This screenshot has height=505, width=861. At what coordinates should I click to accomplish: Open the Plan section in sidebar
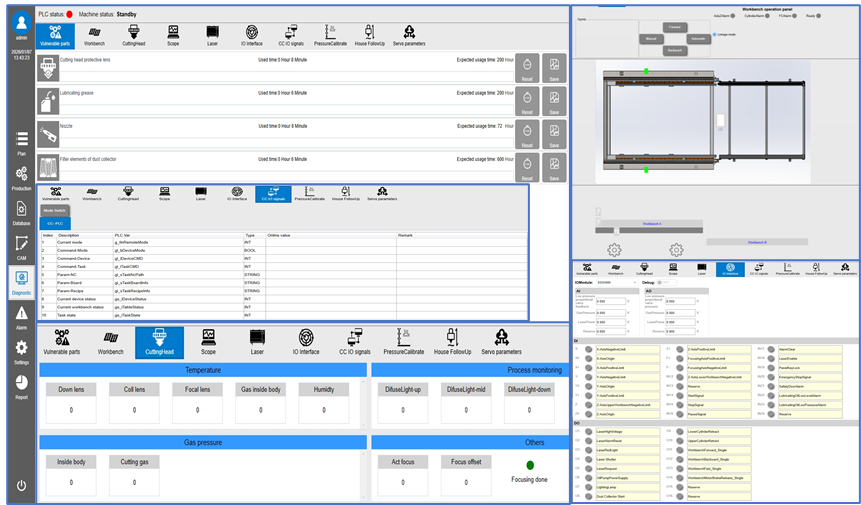tap(21, 143)
